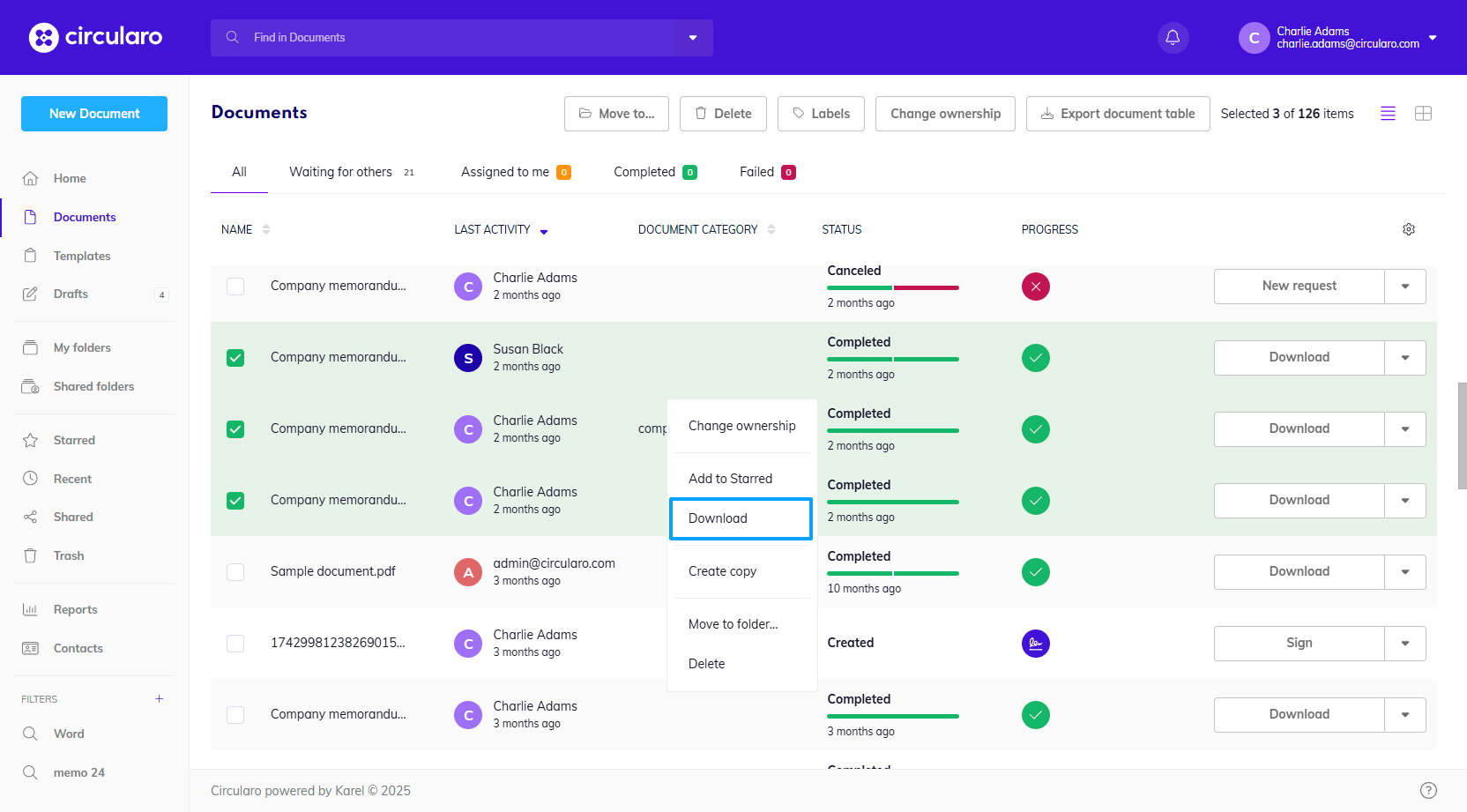
Task: Click the Circularo logo
Action: tap(95, 37)
